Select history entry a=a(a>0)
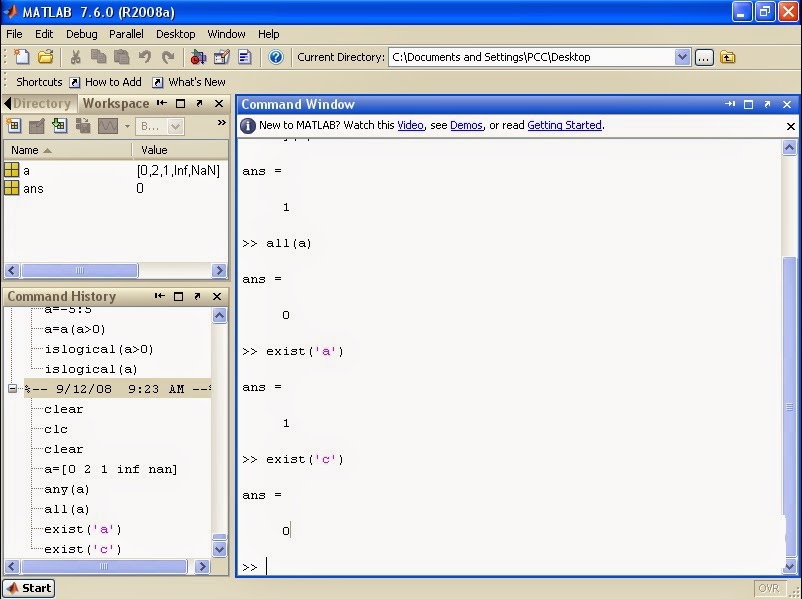802x599 pixels. pyautogui.click(x=75, y=329)
